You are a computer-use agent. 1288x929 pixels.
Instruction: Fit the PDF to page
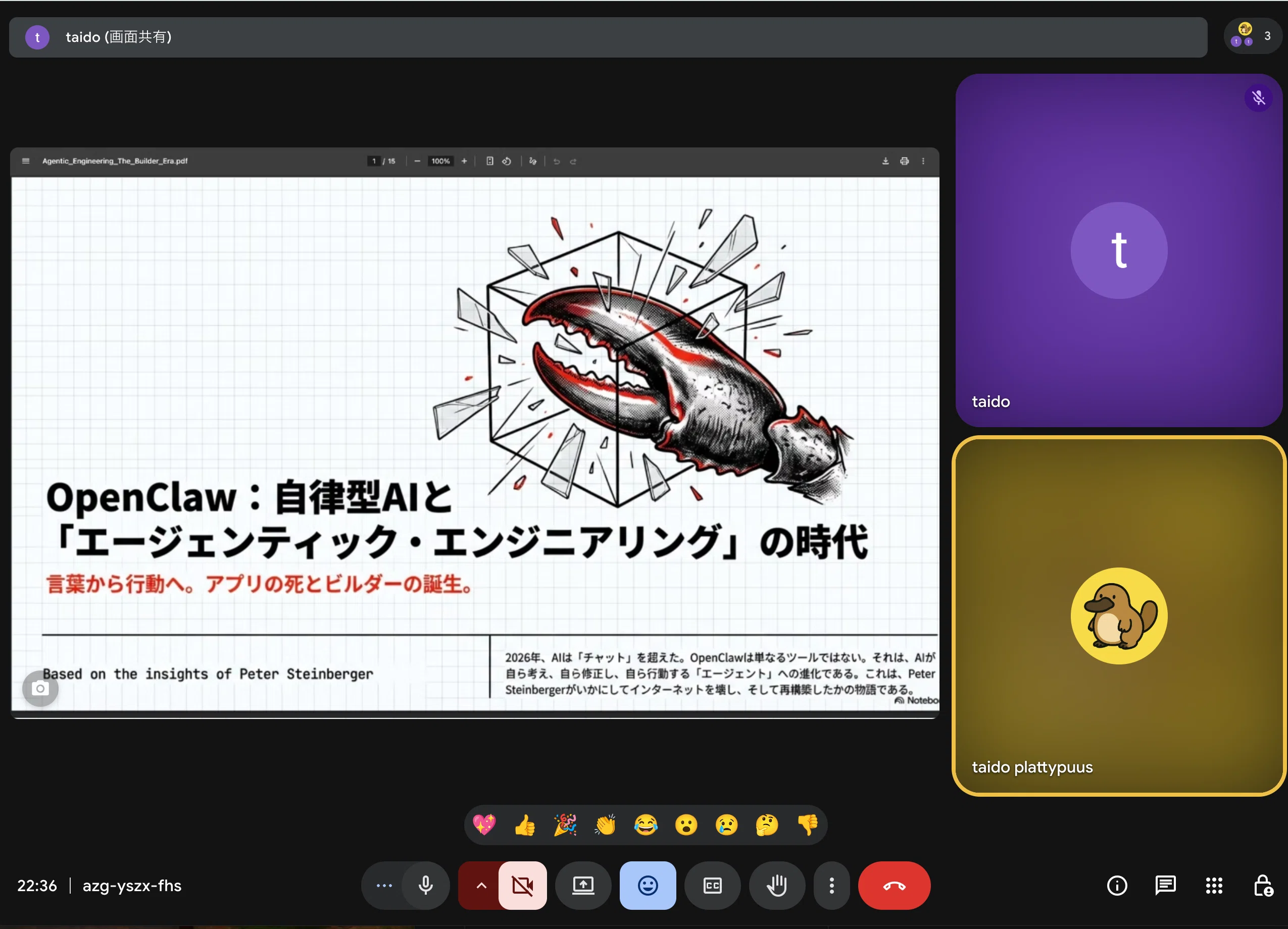coord(489,161)
